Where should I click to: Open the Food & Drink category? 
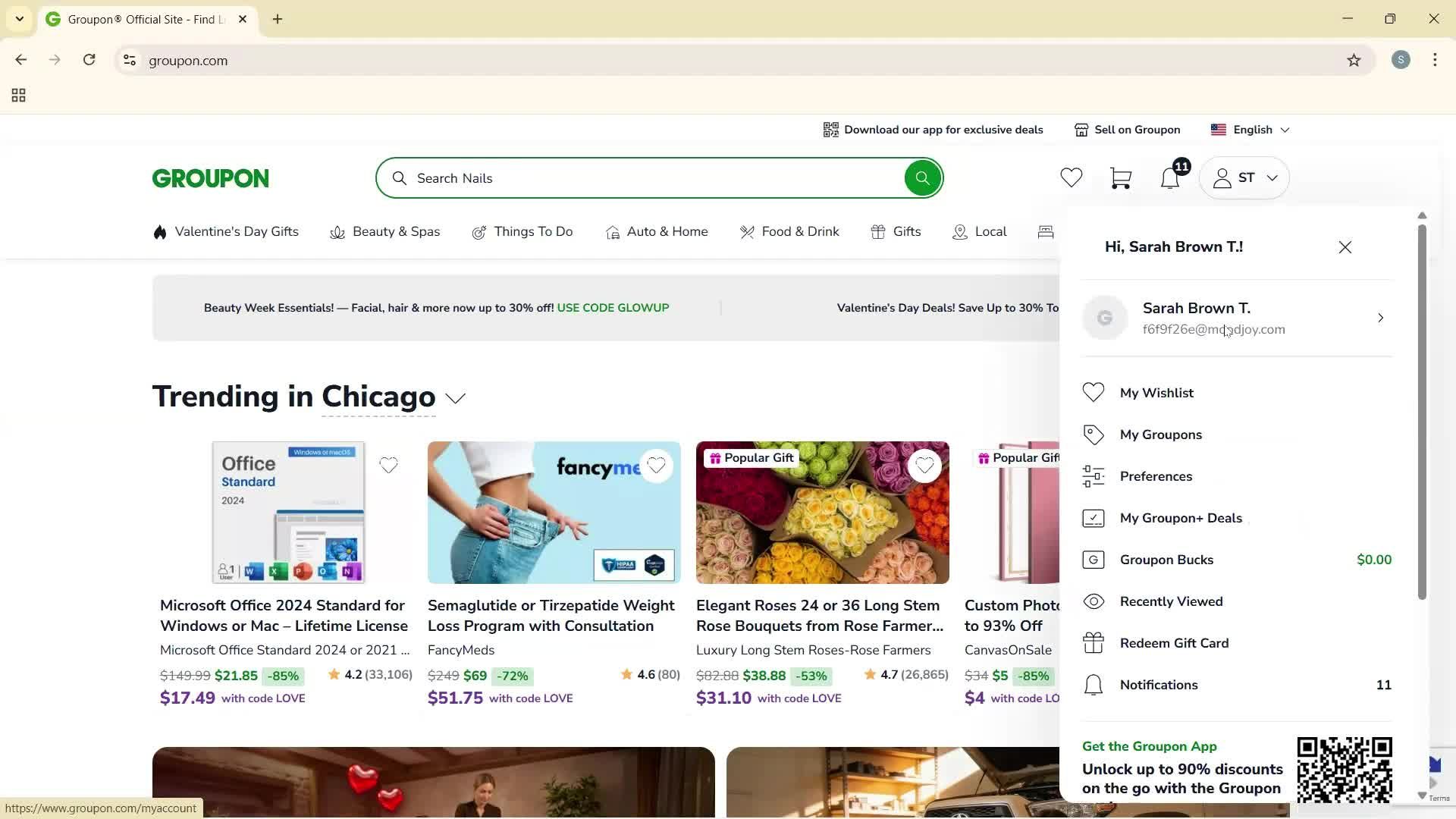click(x=800, y=231)
